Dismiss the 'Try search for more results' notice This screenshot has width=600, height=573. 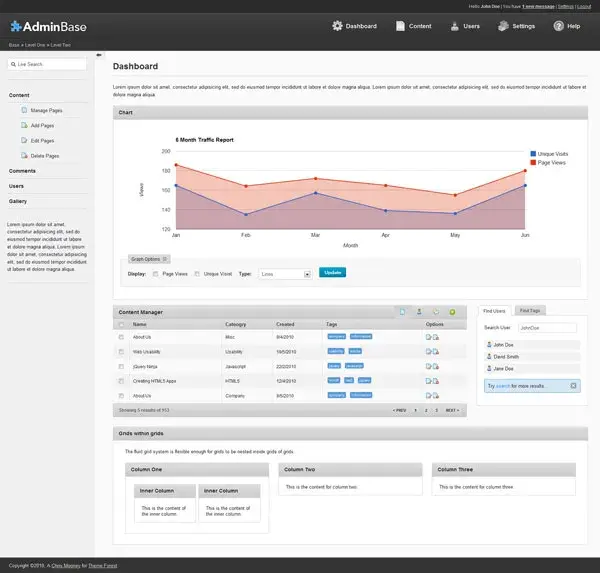click(x=573, y=385)
